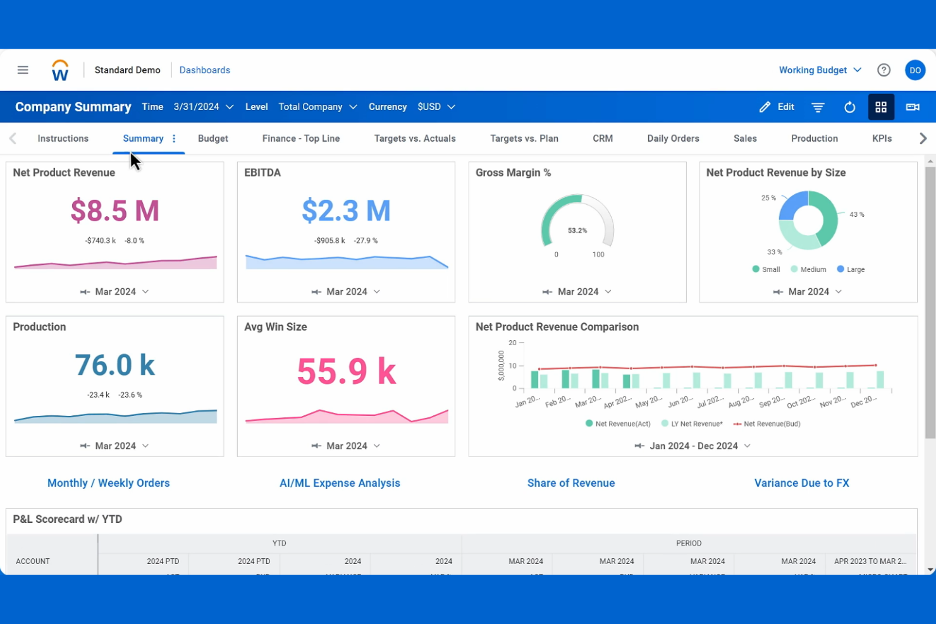The width and height of the screenshot is (936, 624).
Task: Open the Mar 2024 selector under Net Product Revenue
Action: click(114, 291)
